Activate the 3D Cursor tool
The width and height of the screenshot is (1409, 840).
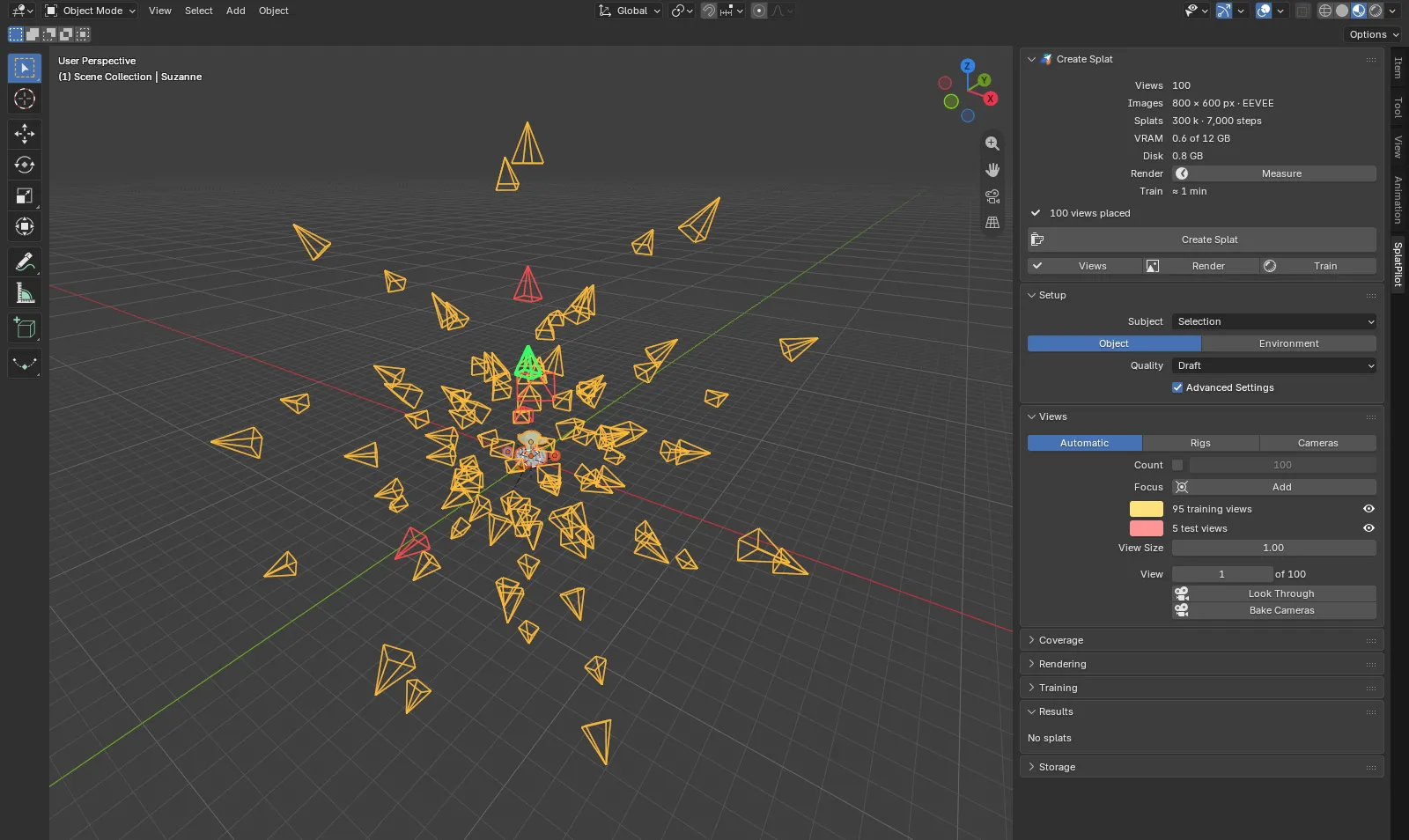pyautogui.click(x=25, y=99)
